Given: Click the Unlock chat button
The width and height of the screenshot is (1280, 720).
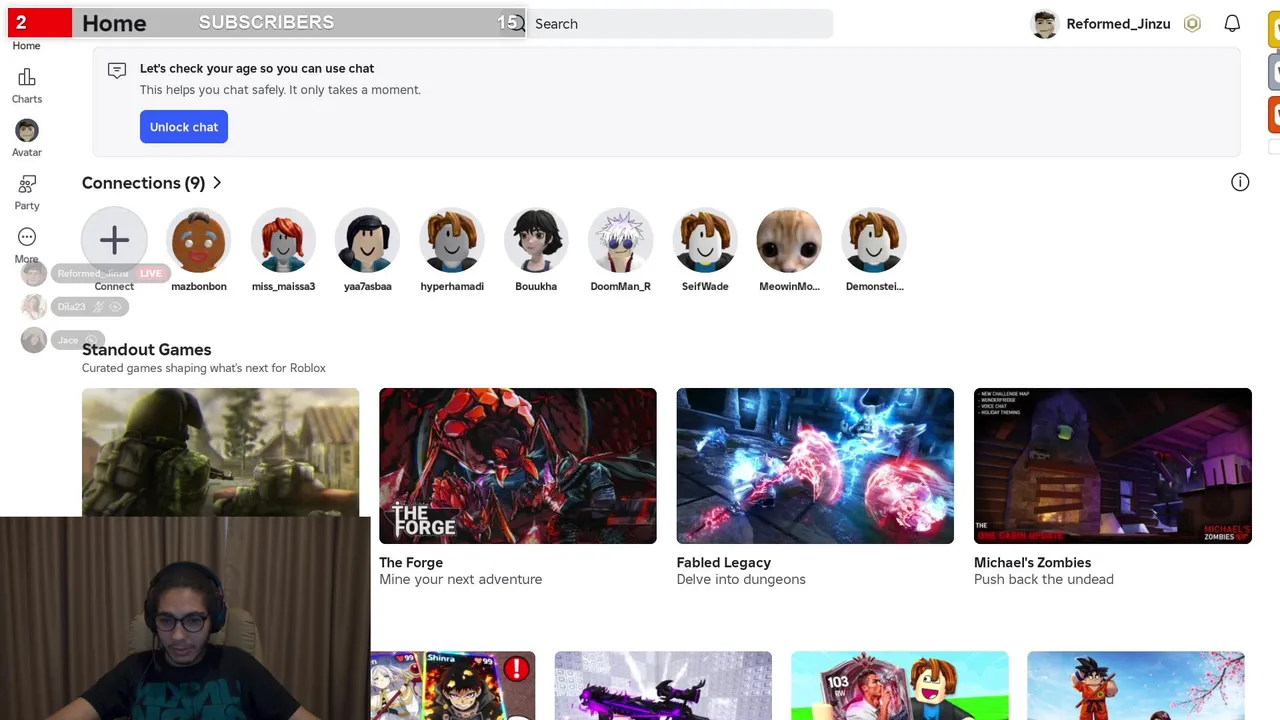Looking at the screenshot, I should pyautogui.click(x=184, y=127).
